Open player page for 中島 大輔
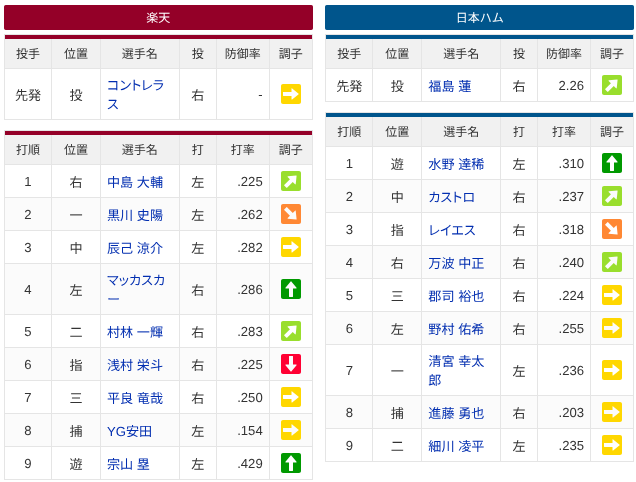This screenshot has width=636, height=482. click(x=135, y=182)
